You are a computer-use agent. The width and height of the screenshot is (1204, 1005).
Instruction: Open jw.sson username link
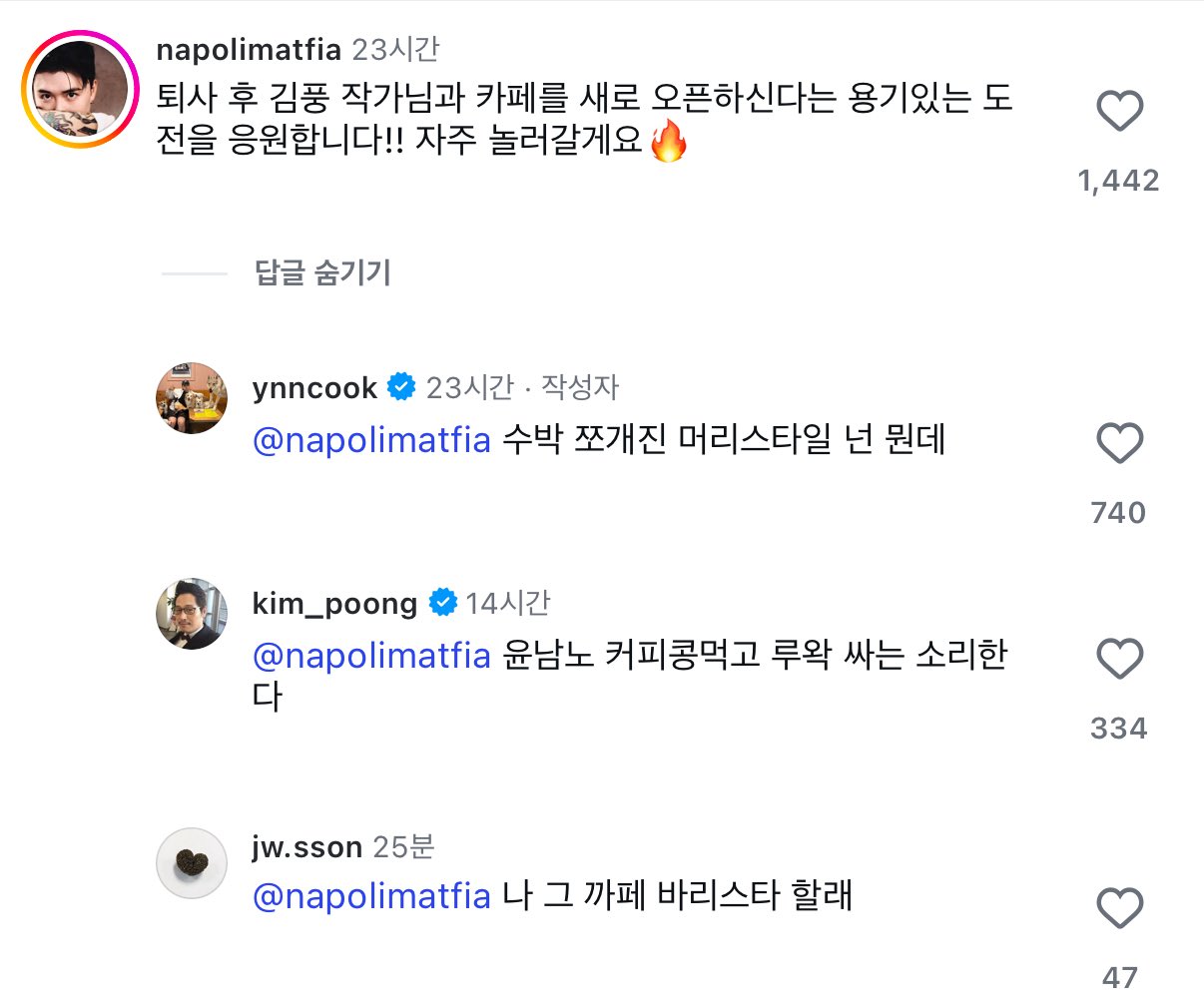[306, 847]
